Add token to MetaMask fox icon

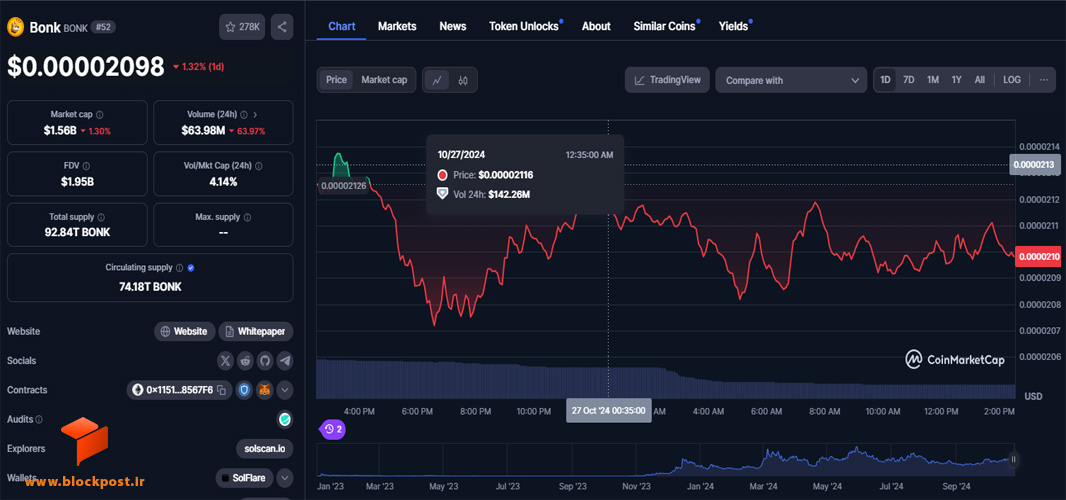click(265, 390)
